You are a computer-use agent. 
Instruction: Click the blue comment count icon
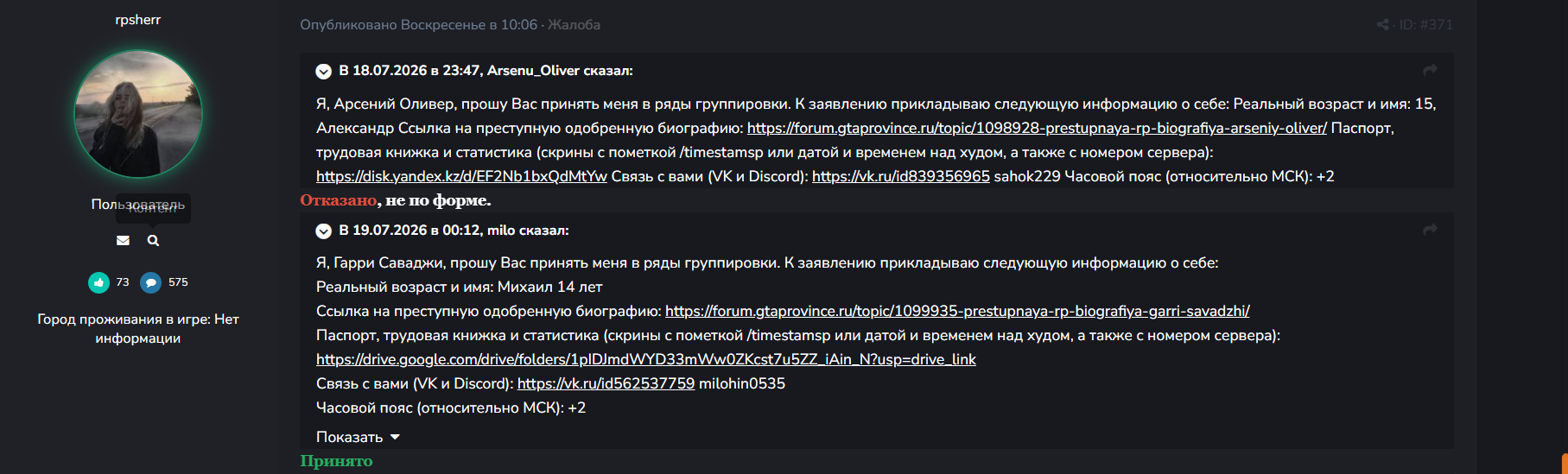coord(151,282)
